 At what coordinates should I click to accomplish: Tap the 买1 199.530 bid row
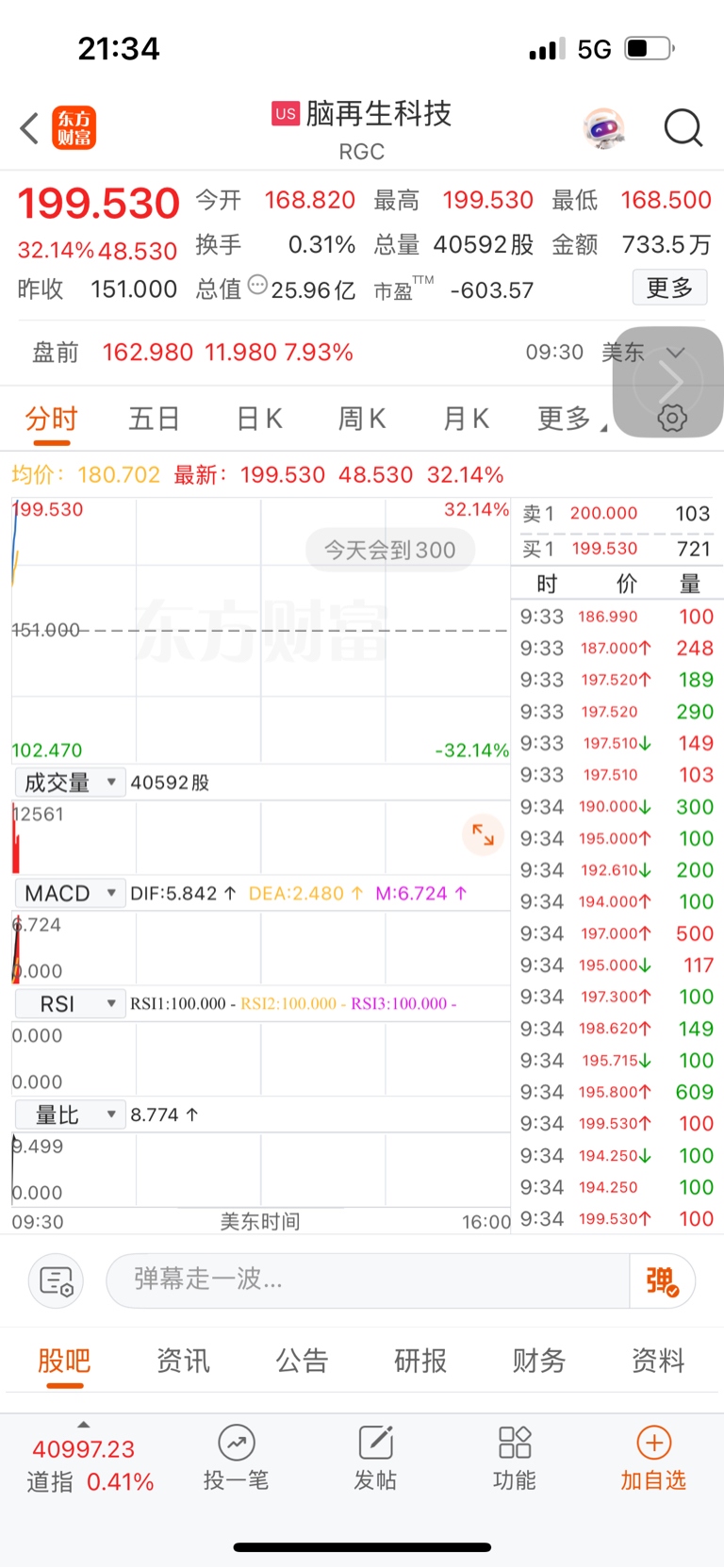(x=617, y=549)
